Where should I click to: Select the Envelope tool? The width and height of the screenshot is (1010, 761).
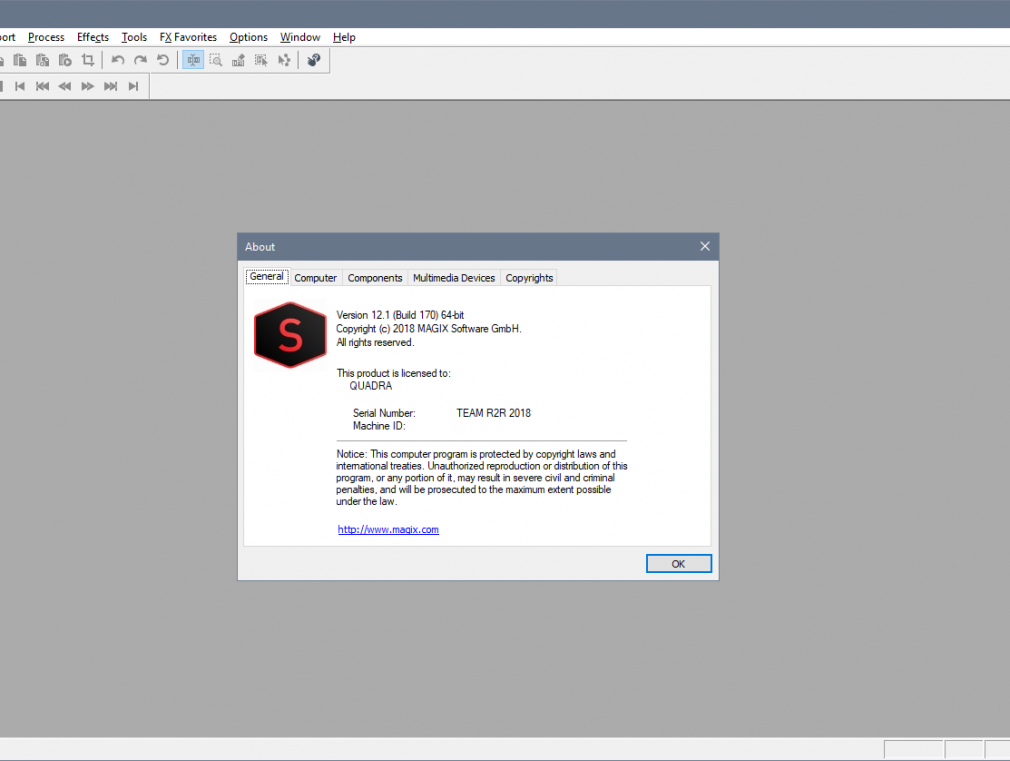[x=284, y=60]
